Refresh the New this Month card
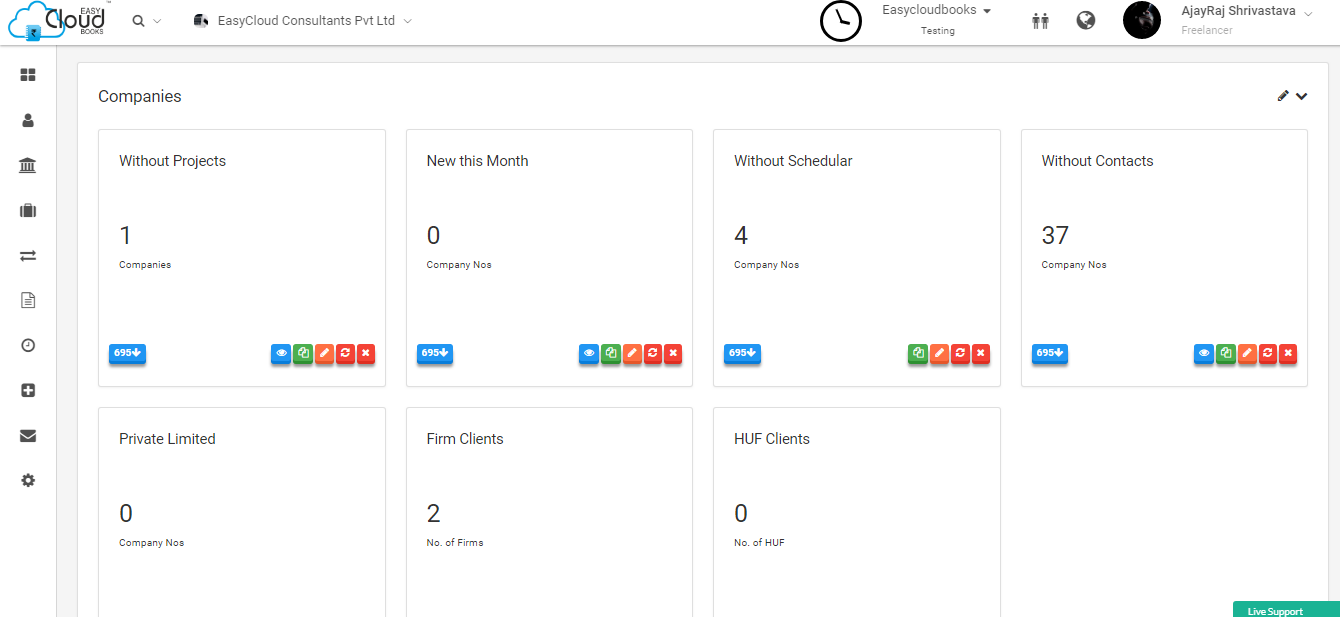This screenshot has height=617, width=1340. coord(652,353)
